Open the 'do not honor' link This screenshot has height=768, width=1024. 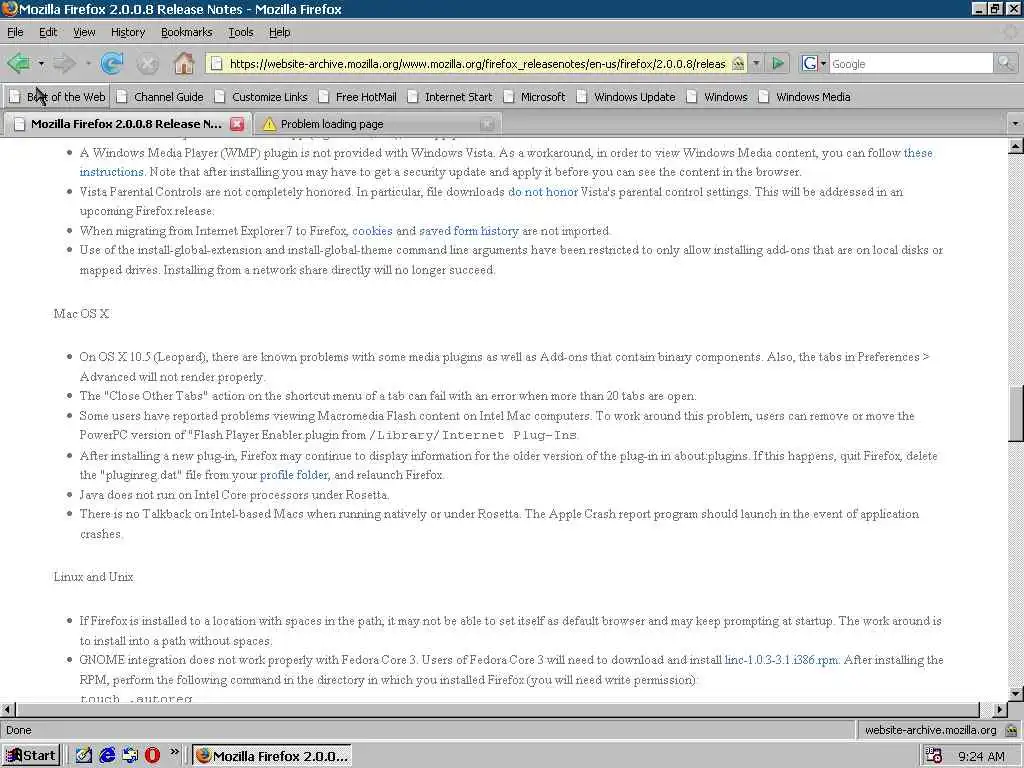click(x=543, y=192)
